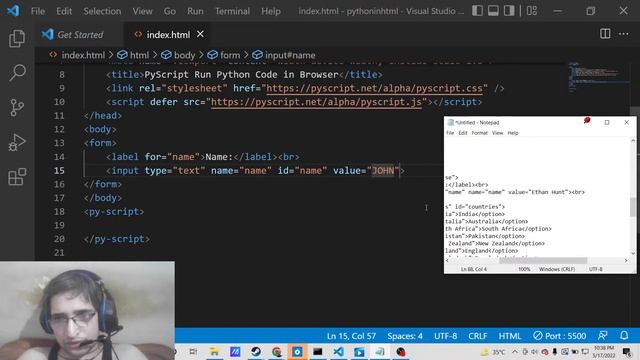Open the Notepad Help menu
The height and width of the screenshot is (360, 640).
pos(513,133)
